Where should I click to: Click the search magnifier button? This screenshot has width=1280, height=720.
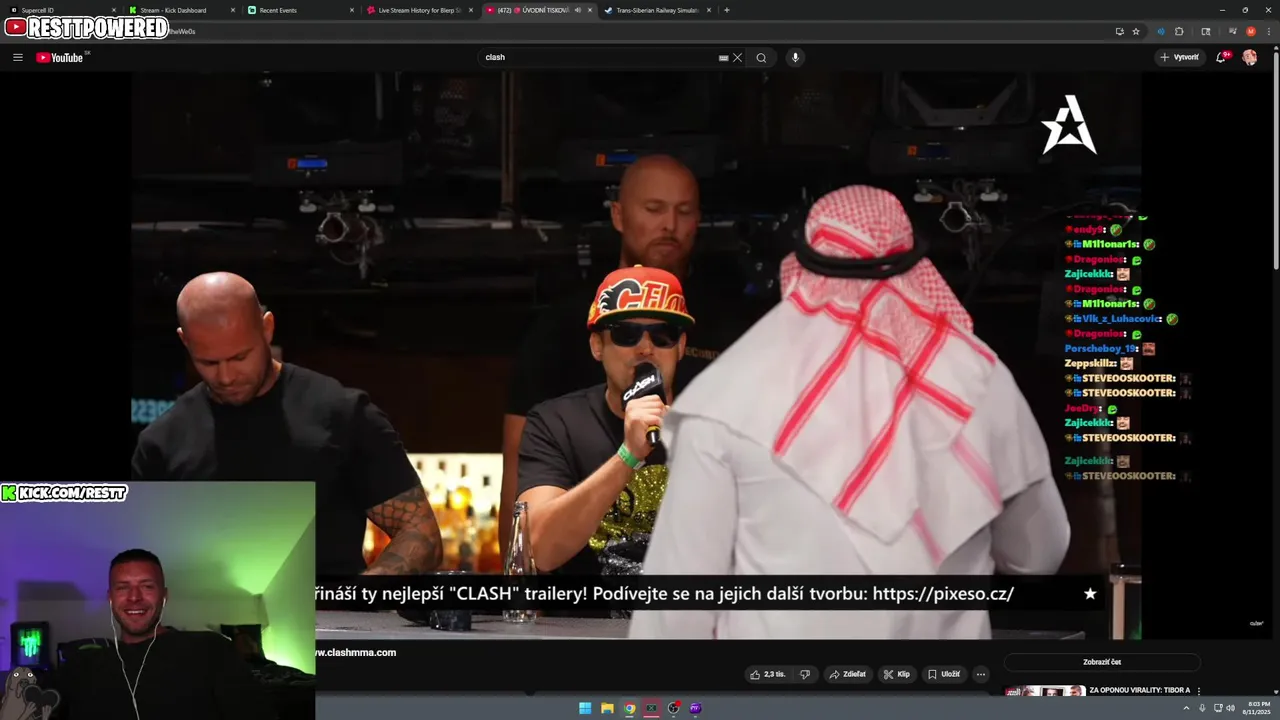coord(761,57)
